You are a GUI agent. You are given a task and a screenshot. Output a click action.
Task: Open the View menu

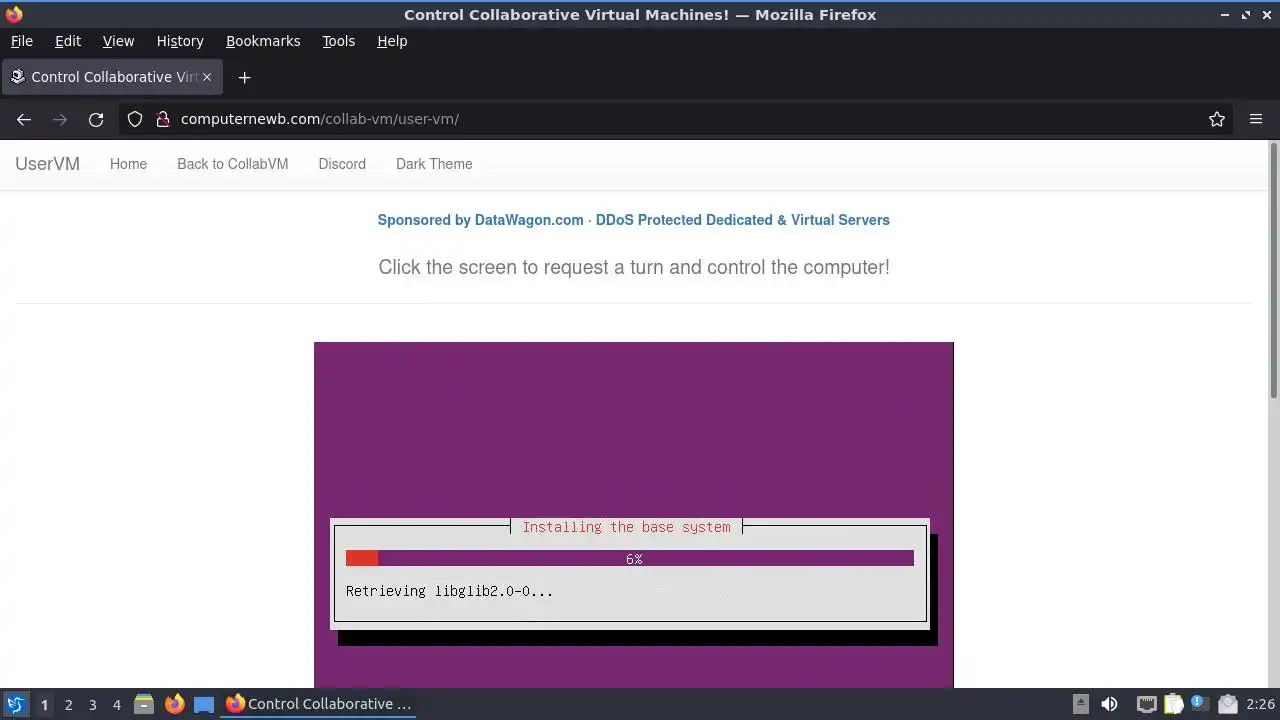tap(118, 41)
